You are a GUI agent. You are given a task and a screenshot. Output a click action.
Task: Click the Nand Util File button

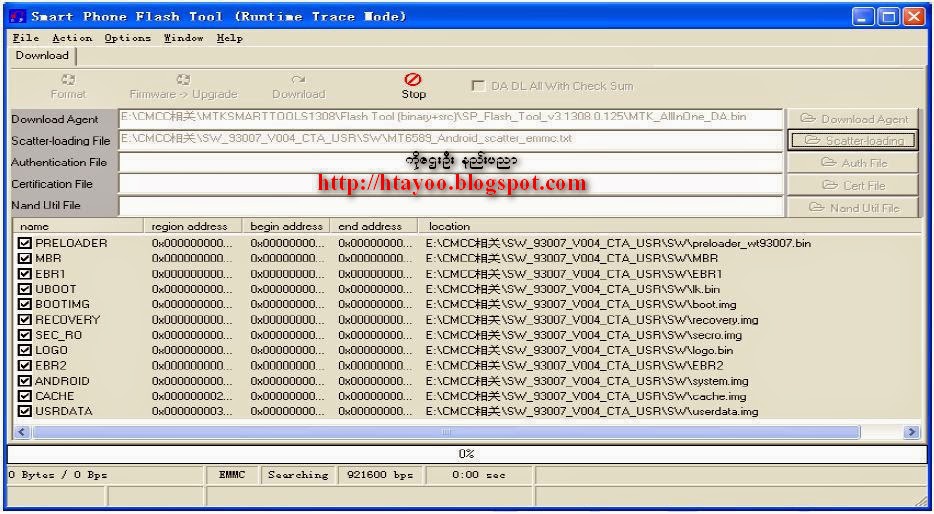tap(852, 207)
